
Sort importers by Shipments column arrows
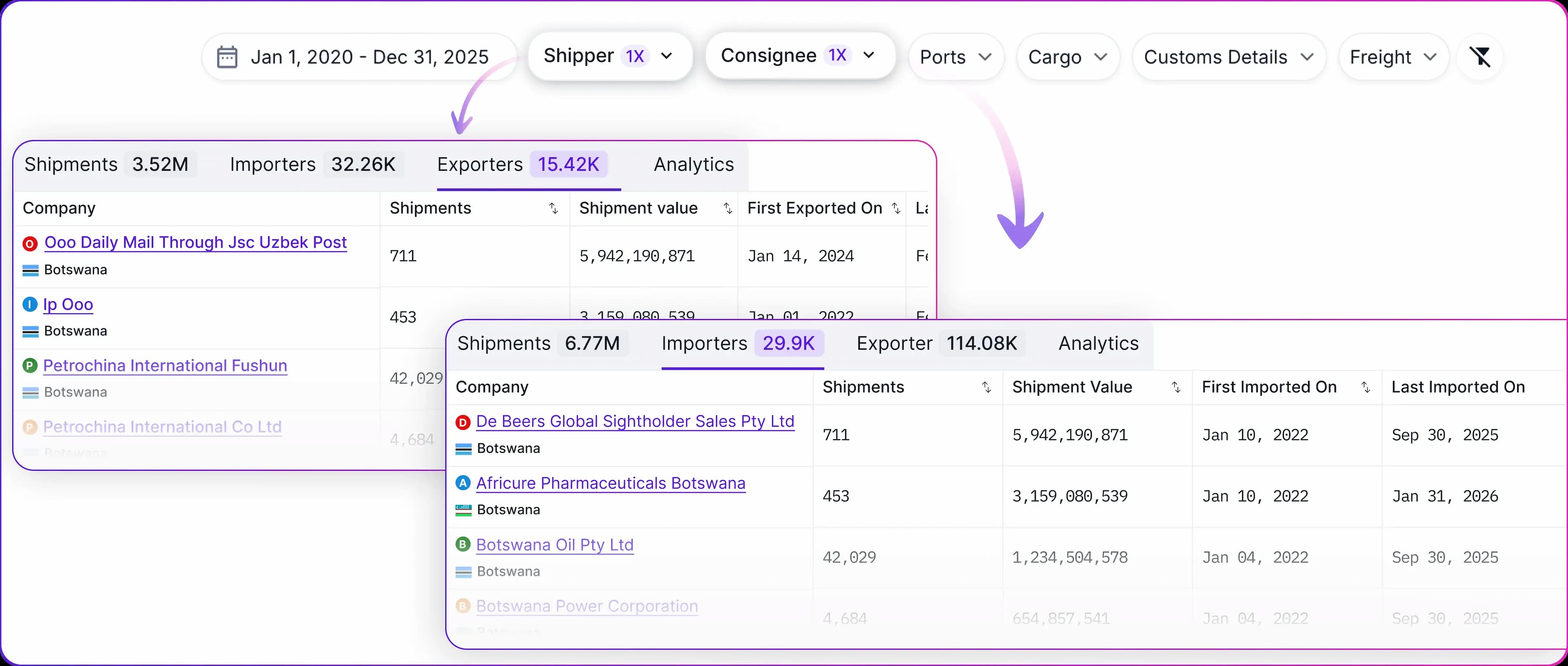tap(986, 387)
